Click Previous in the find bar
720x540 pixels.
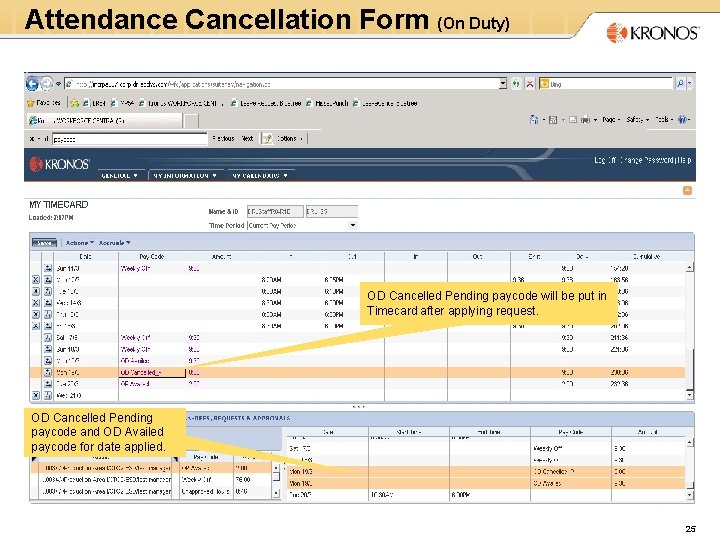click(223, 139)
